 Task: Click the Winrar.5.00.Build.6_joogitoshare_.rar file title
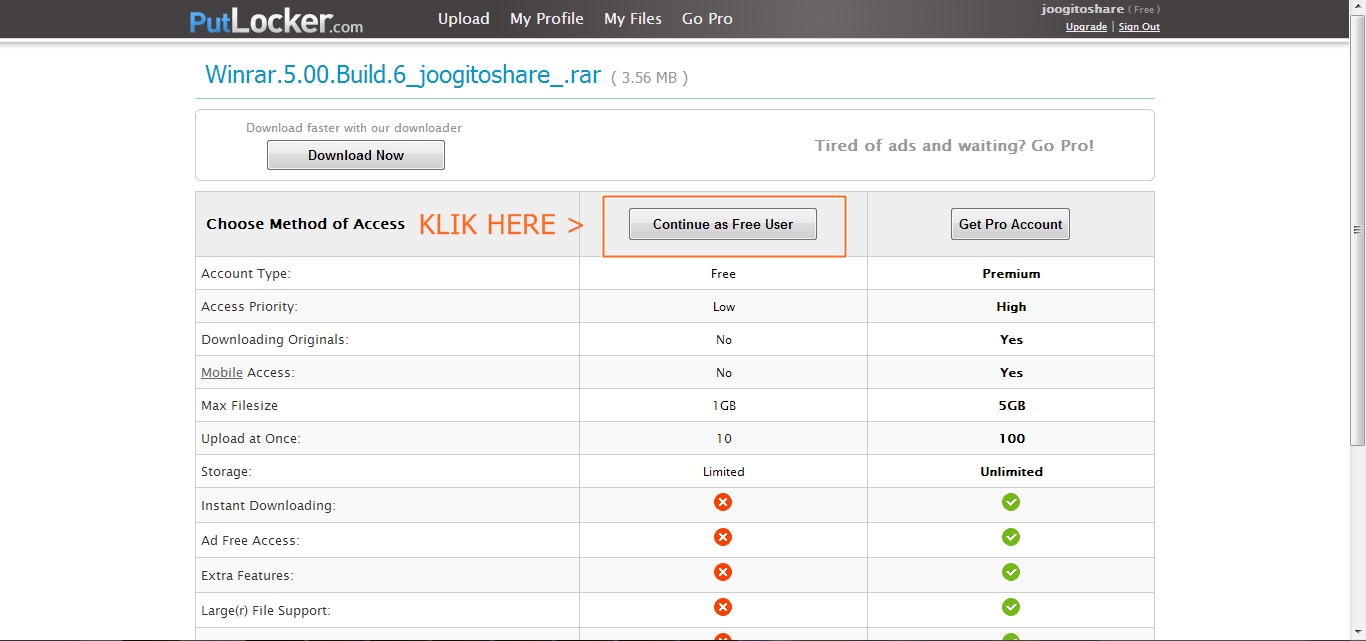tap(403, 75)
